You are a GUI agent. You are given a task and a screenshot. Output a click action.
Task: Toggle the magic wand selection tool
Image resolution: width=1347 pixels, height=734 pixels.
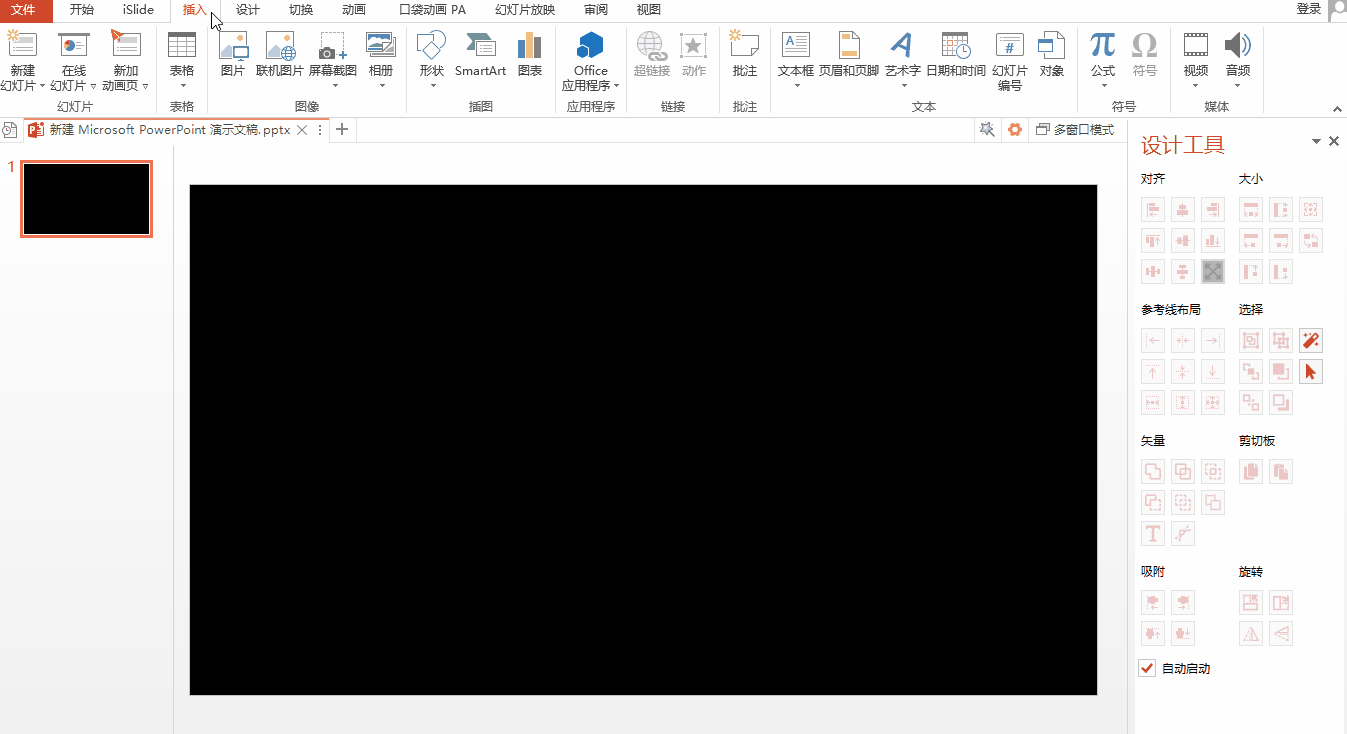[1311, 341]
